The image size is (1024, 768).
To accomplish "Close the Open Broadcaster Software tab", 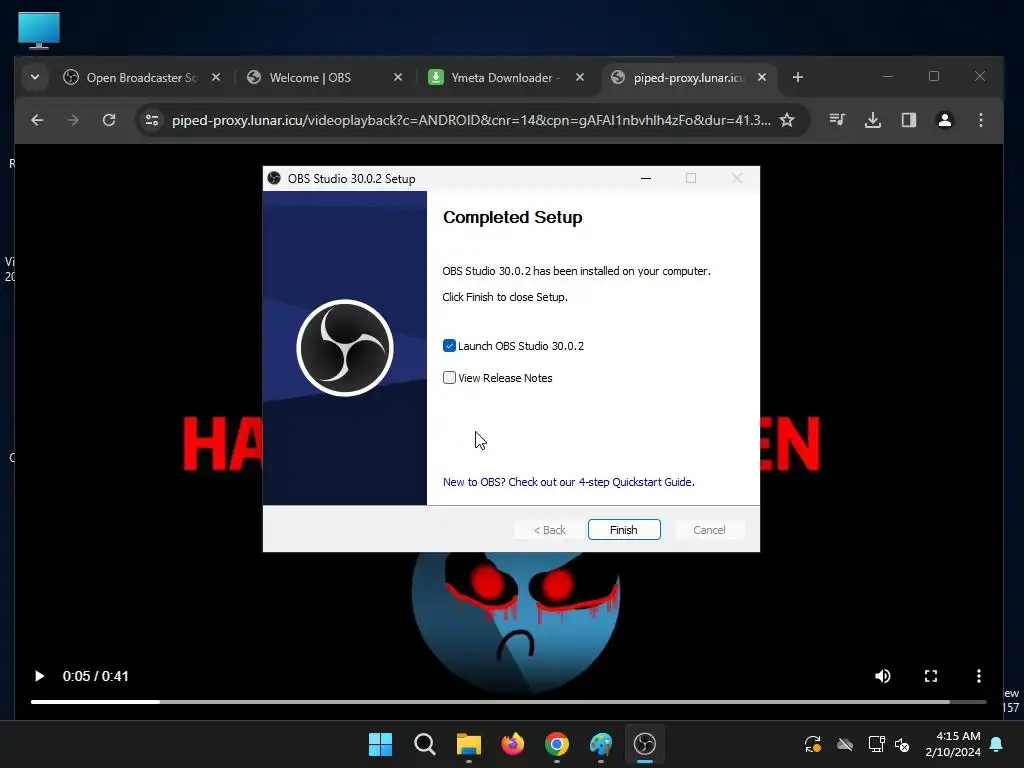I will pyautogui.click(x=216, y=77).
